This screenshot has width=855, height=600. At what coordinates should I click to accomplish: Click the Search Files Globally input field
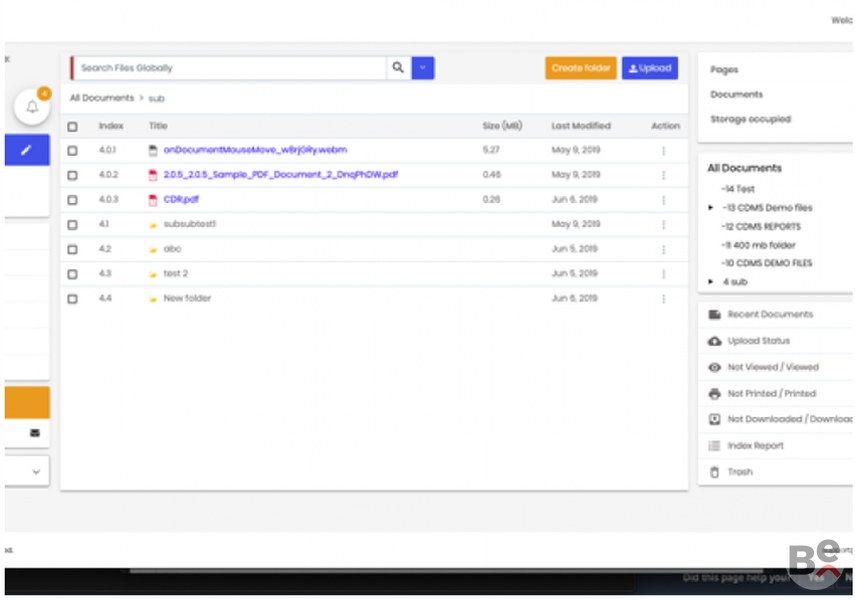coord(229,68)
